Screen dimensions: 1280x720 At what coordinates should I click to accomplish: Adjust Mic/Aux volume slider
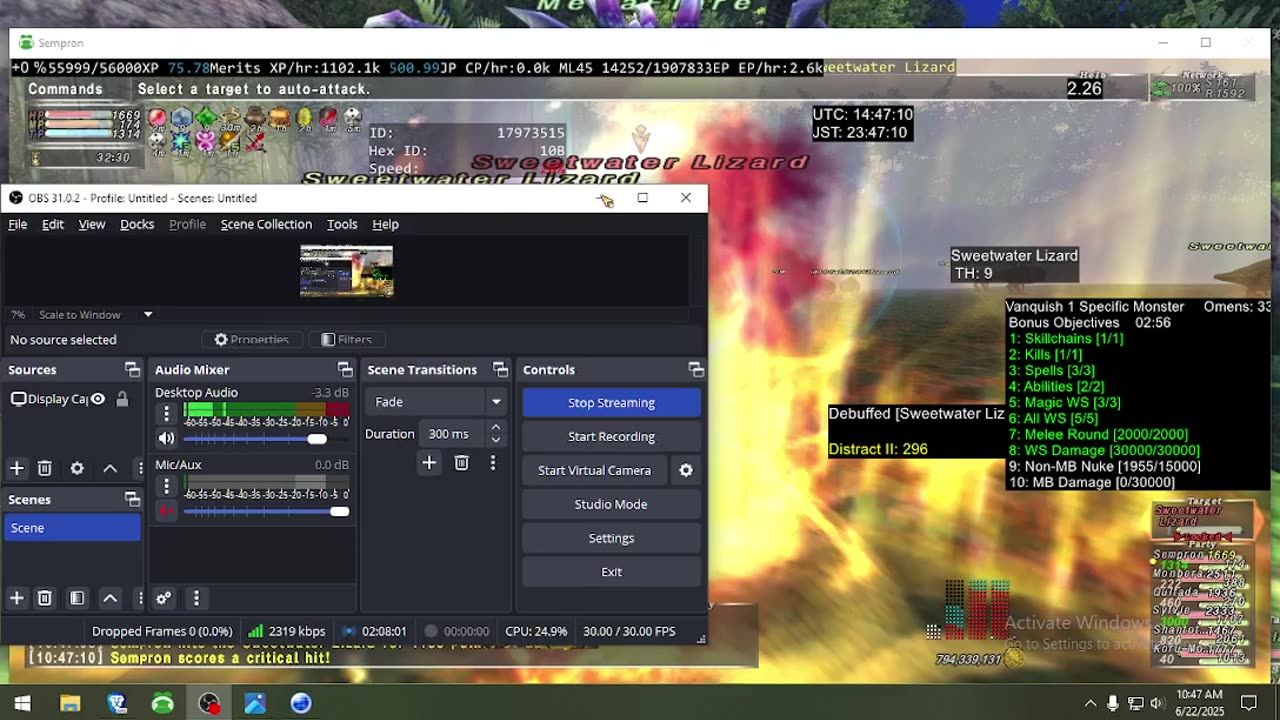pyautogui.click(x=266, y=511)
